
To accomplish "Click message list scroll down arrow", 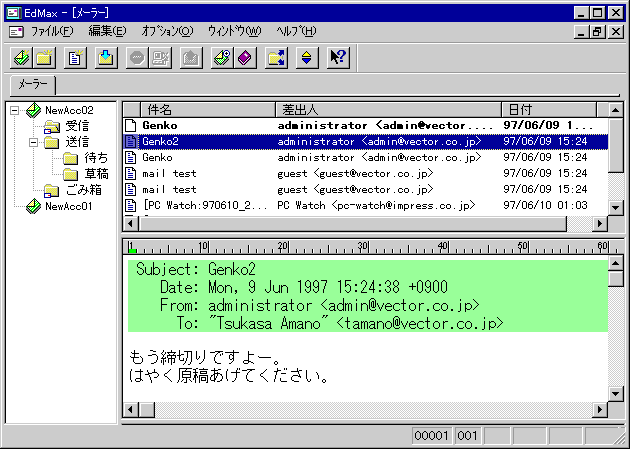I will click(616, 208).
